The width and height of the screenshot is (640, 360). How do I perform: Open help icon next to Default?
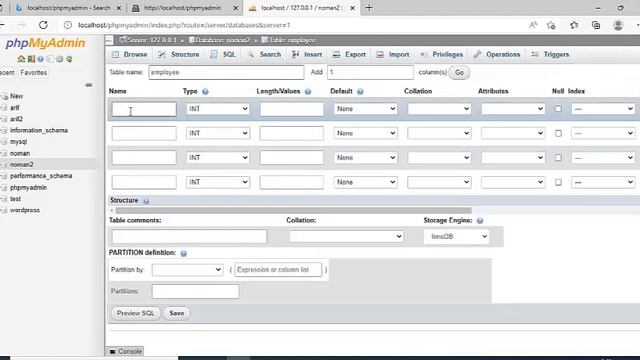(x=360, y=91)
